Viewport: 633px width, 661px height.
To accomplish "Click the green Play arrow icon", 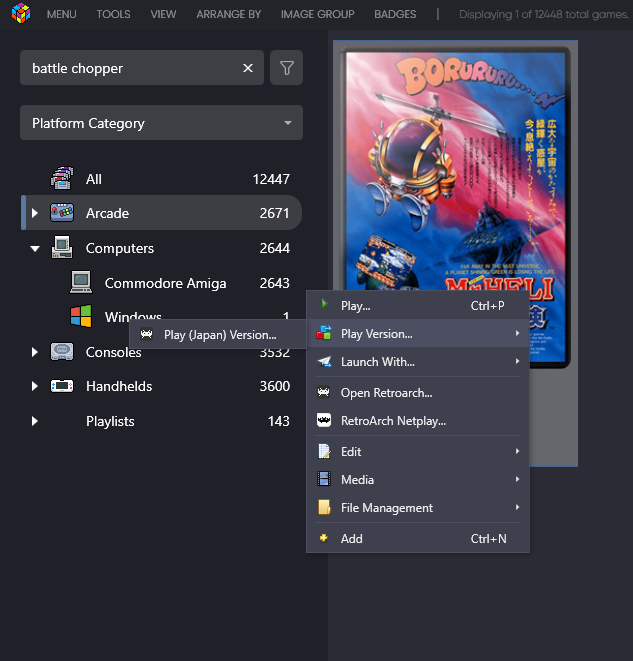I will coord(324,304).
